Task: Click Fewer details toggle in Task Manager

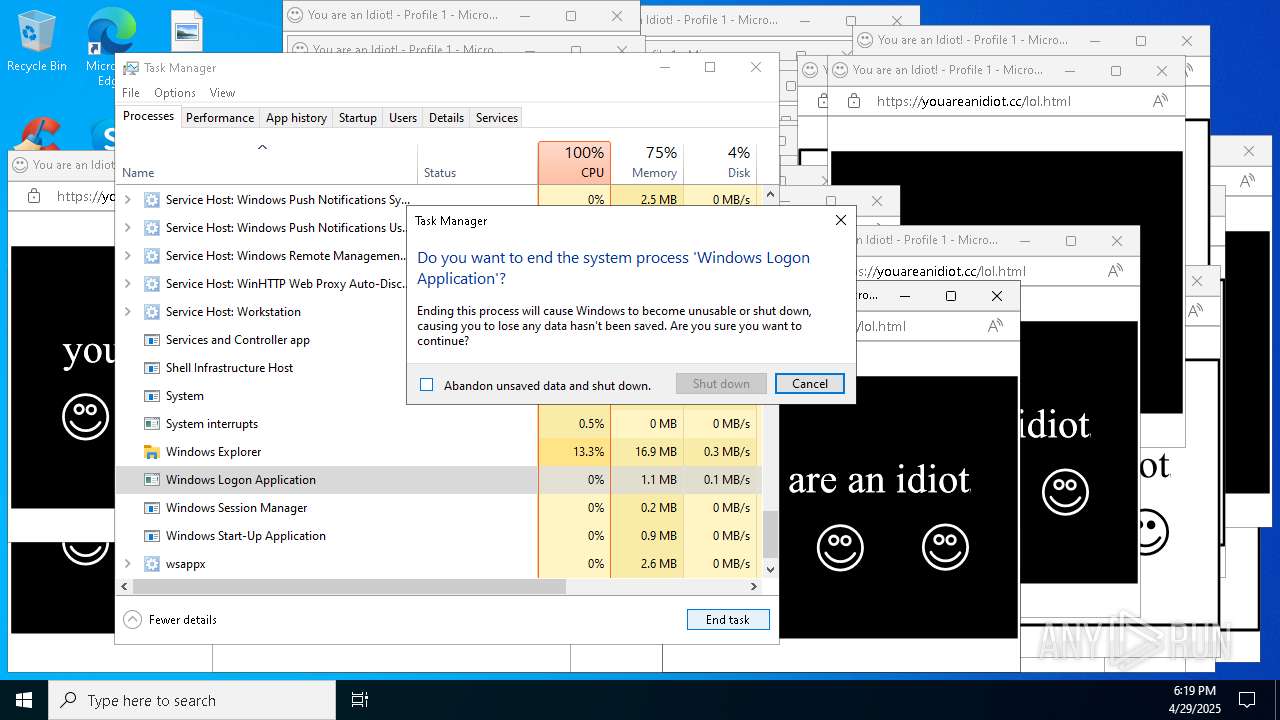Action: point(170,620)
